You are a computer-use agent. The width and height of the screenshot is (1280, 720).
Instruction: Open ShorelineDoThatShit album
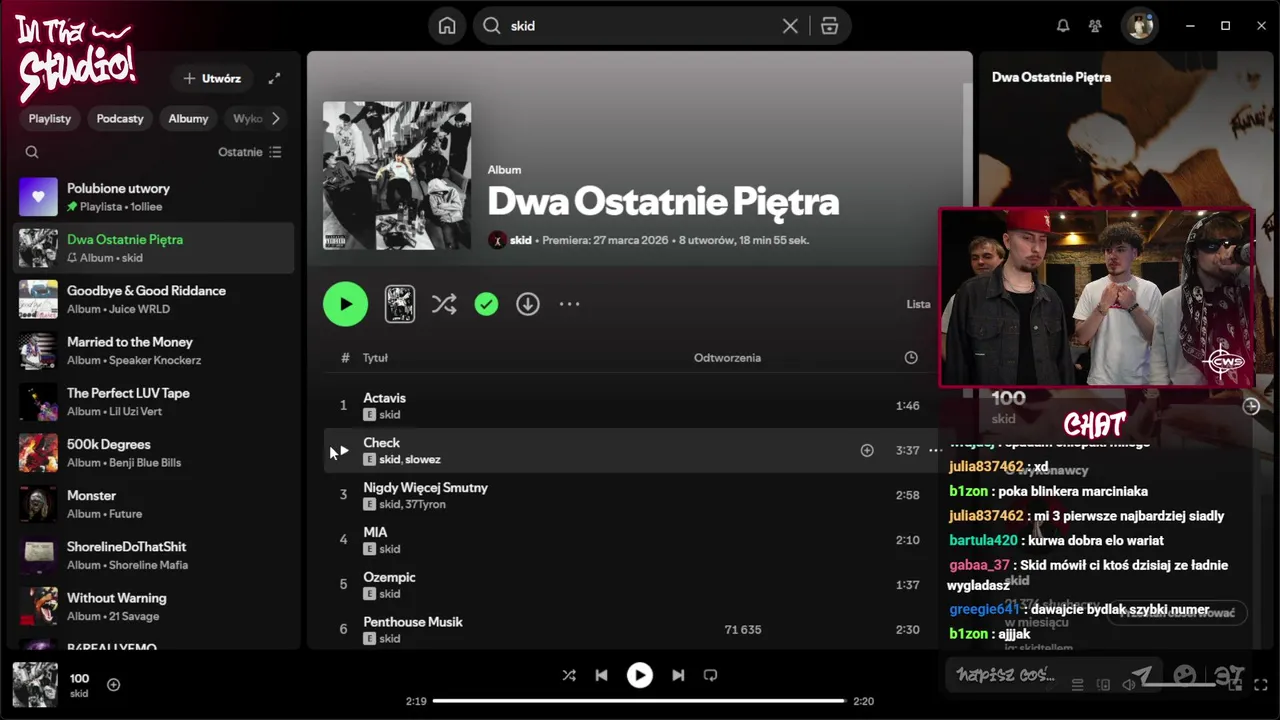154,555
